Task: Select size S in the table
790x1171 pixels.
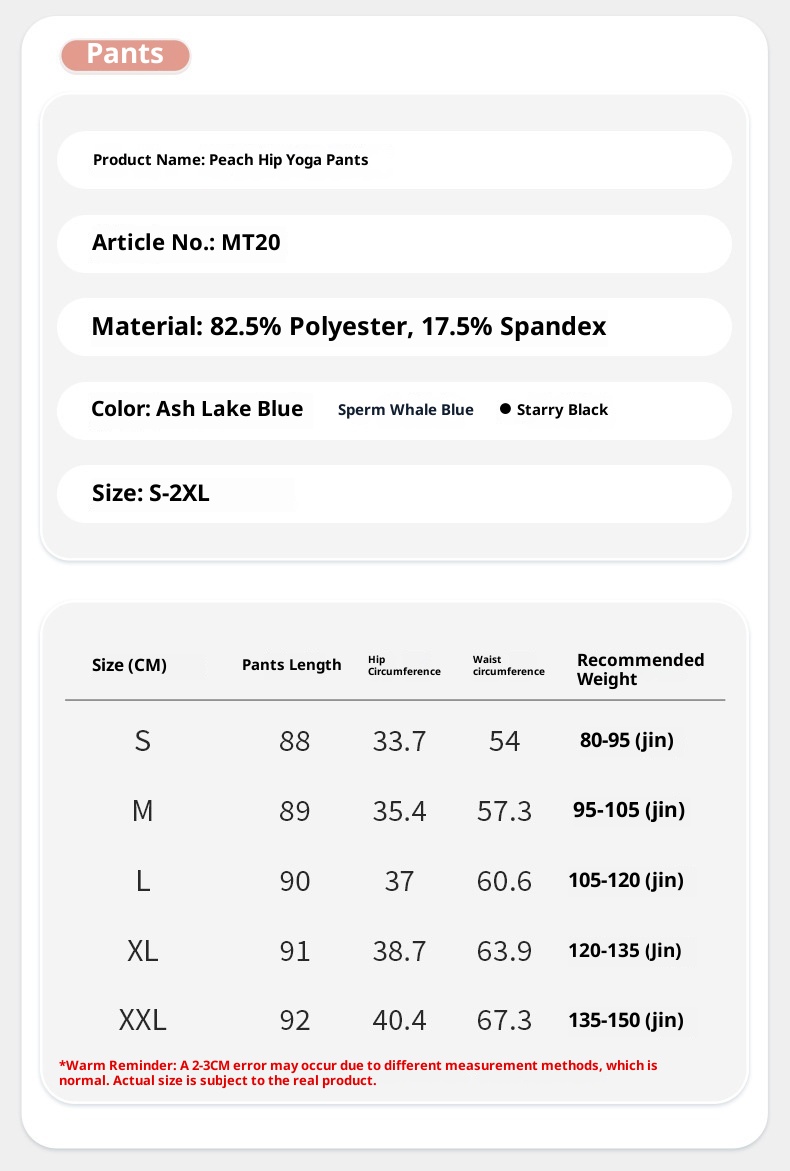Action: 143,741
